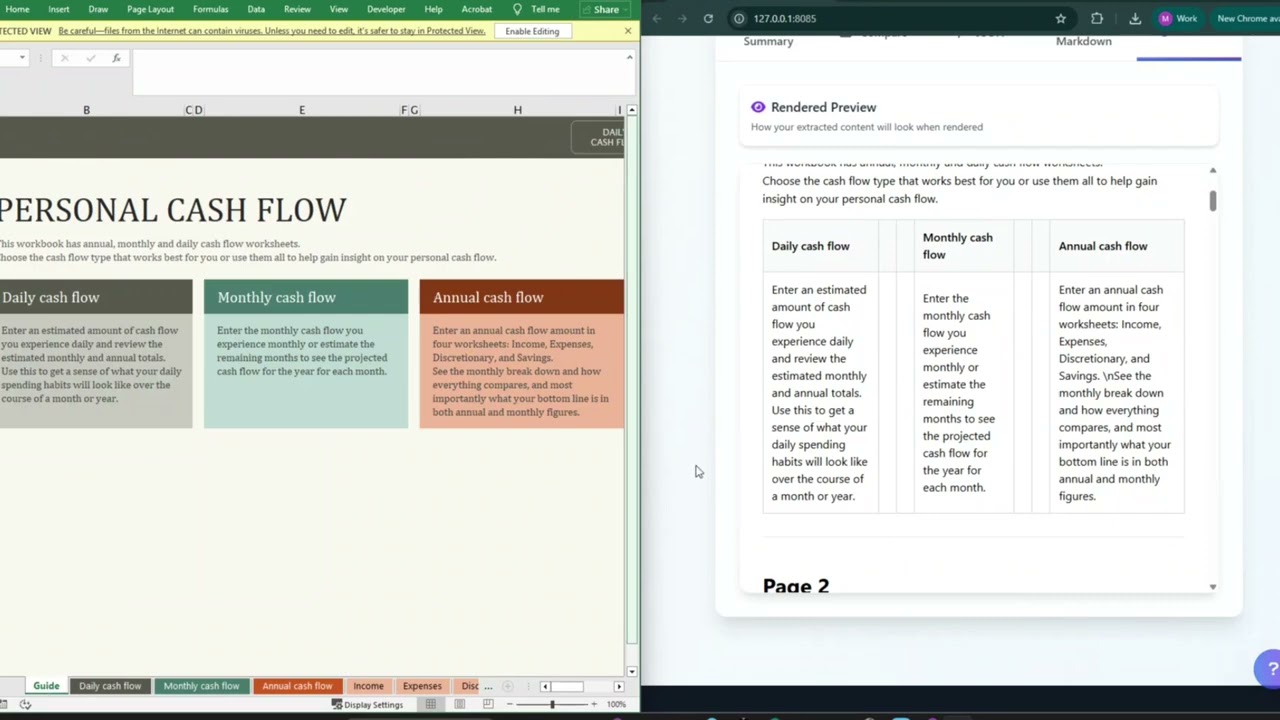Click the ellipsis to show more sheet tabs

click(x=488, y=686)
